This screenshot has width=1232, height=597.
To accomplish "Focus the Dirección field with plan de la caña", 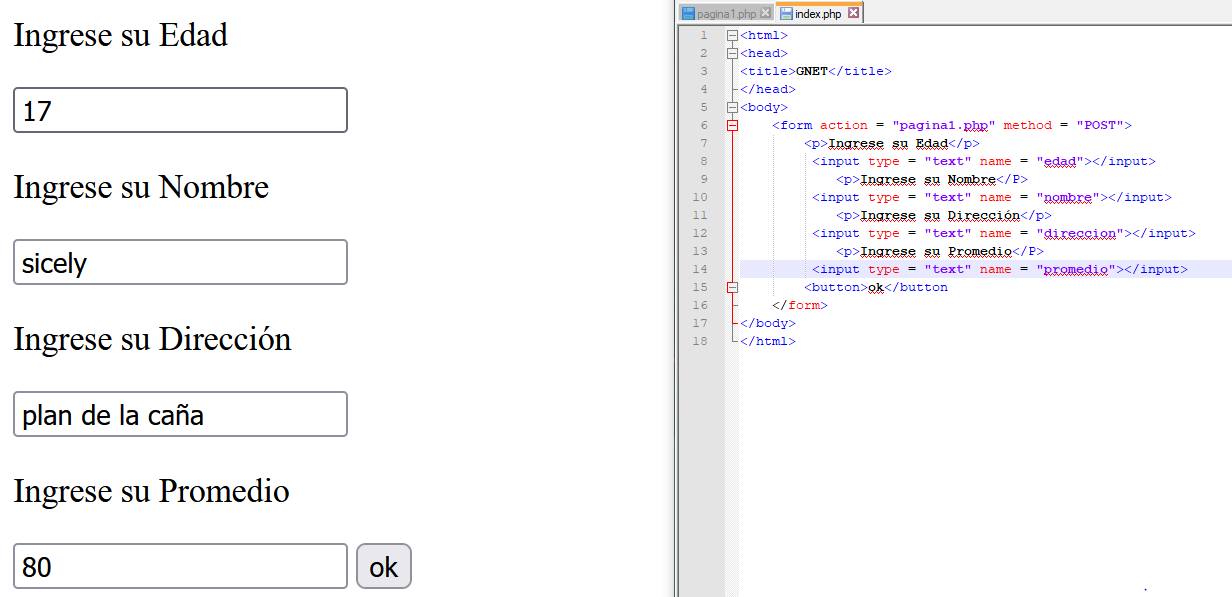I will pyautogui.click(x=180, y=414).
